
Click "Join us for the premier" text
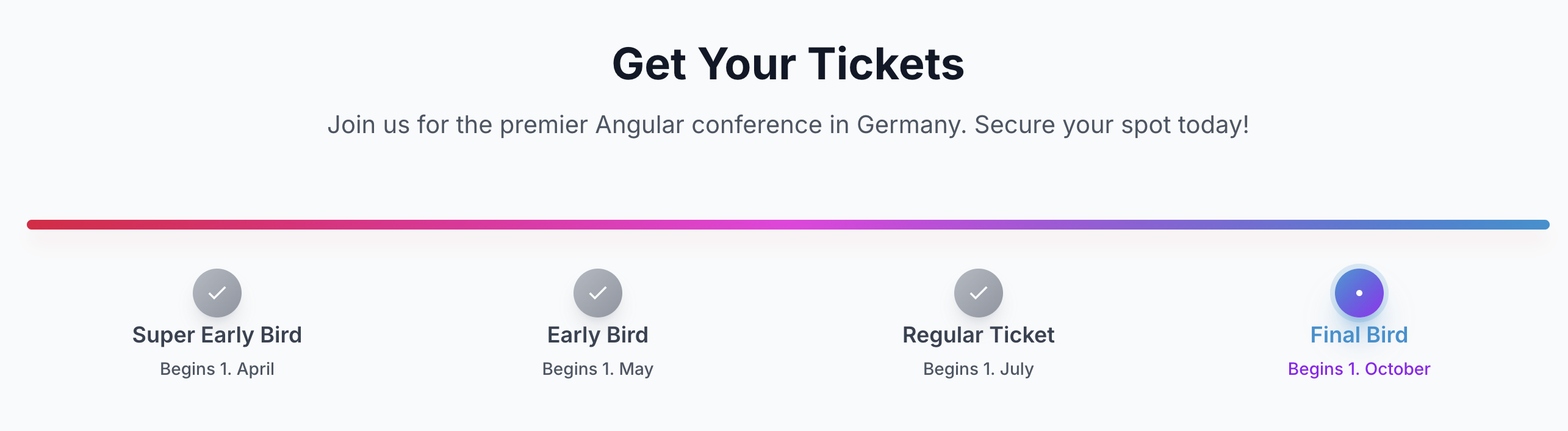pyautogui.click(x=409, y=125)
